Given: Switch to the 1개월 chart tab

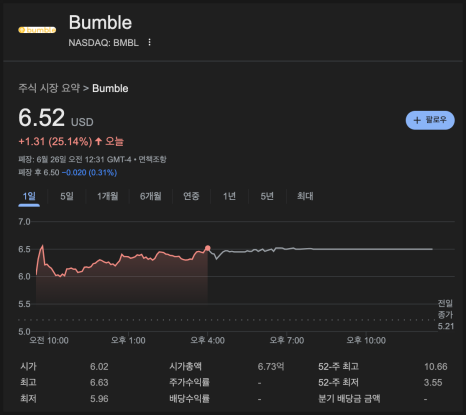Looking at the screenshot, I should point(108,196).
